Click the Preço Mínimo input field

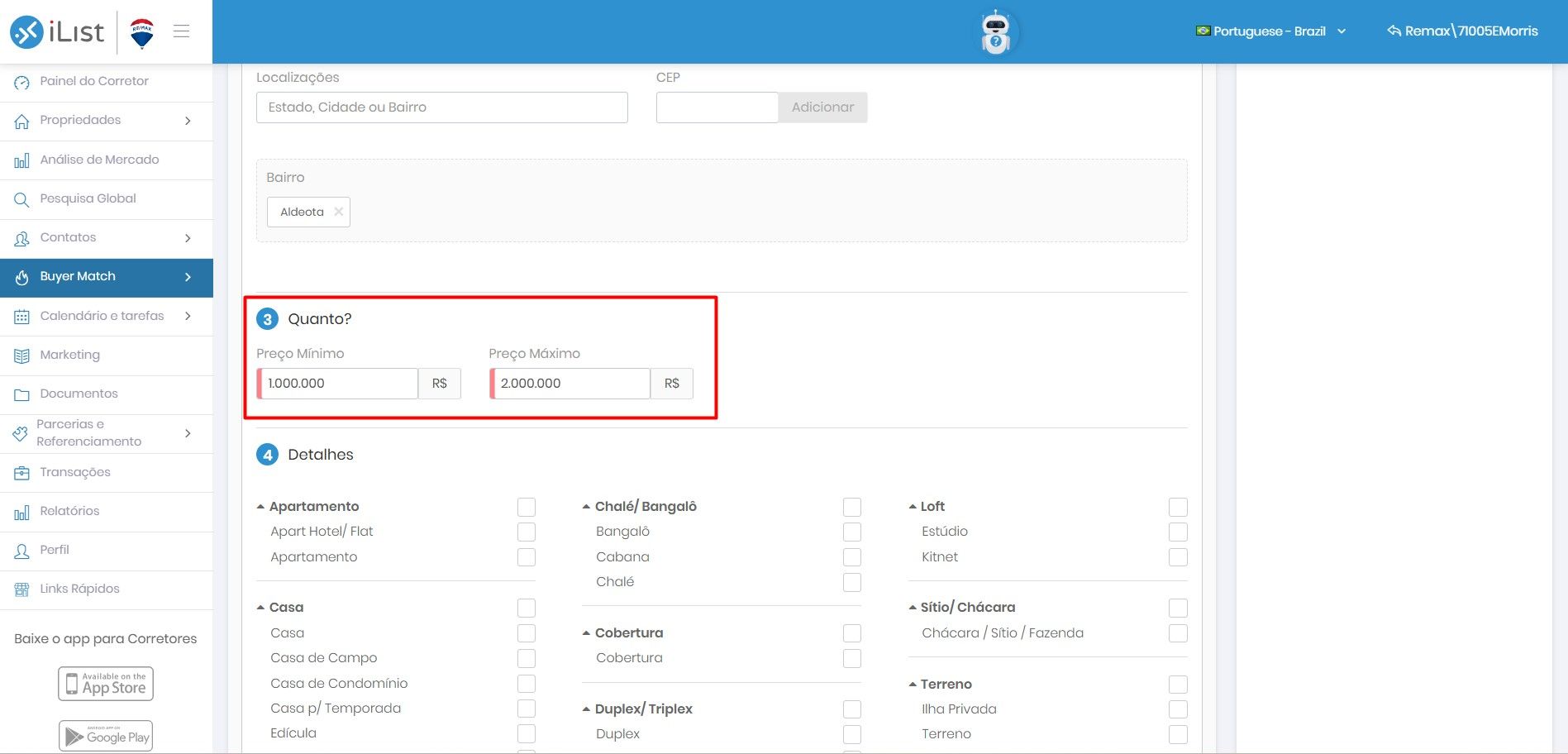point(338,384)
